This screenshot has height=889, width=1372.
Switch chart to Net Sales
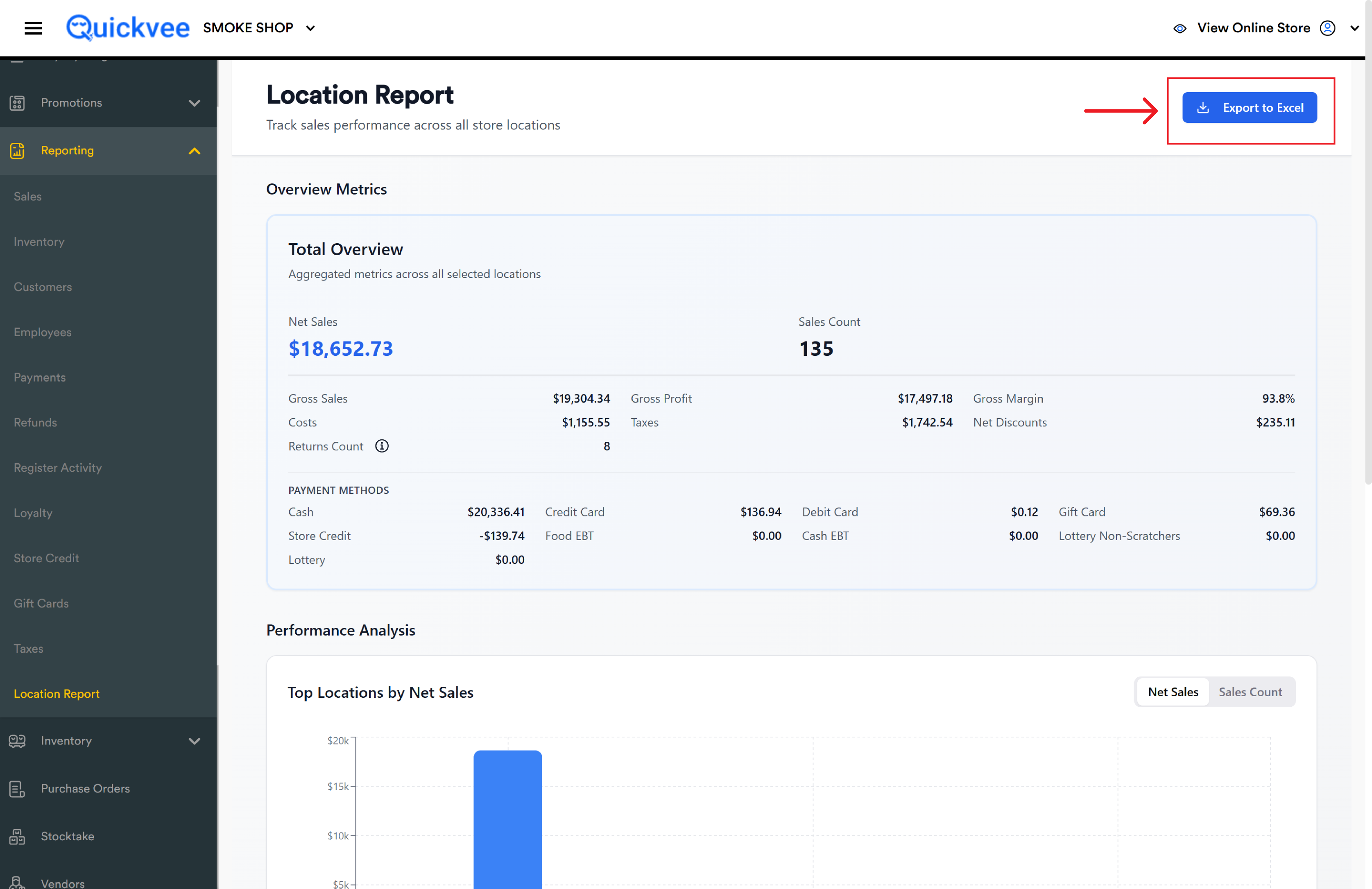(x=1173, y=692)
